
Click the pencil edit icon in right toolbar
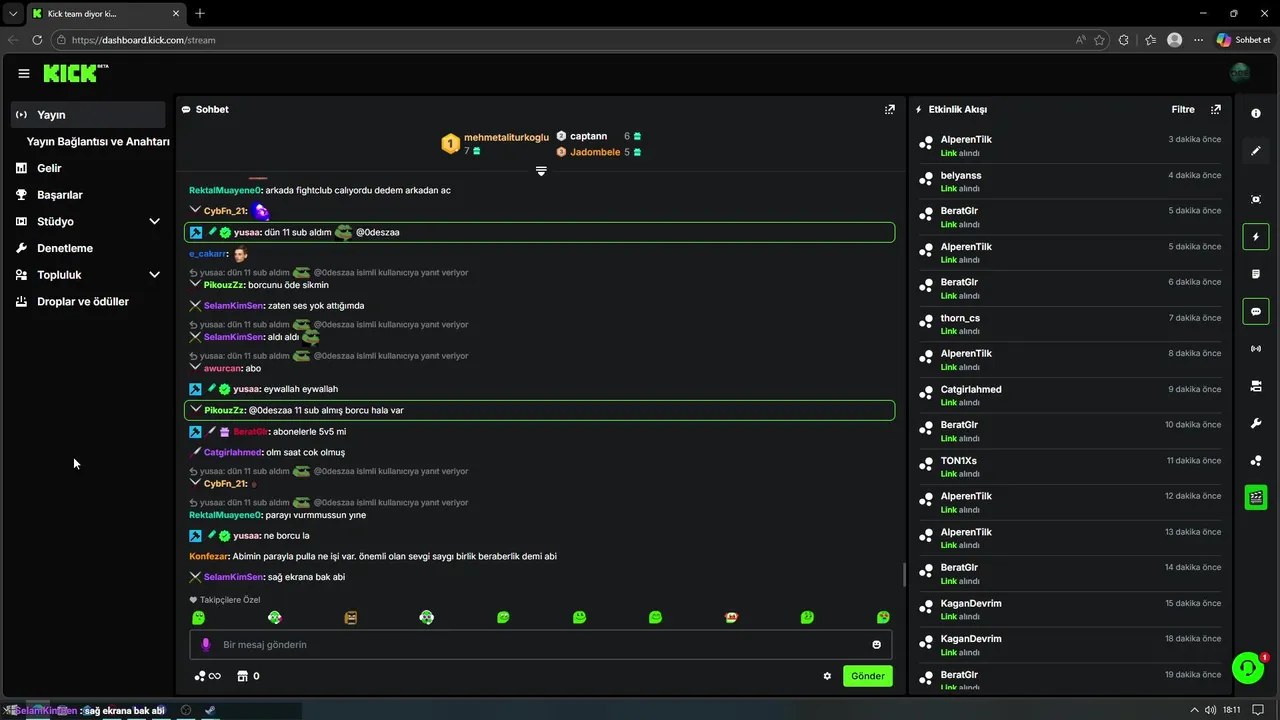click(1256, 151)
